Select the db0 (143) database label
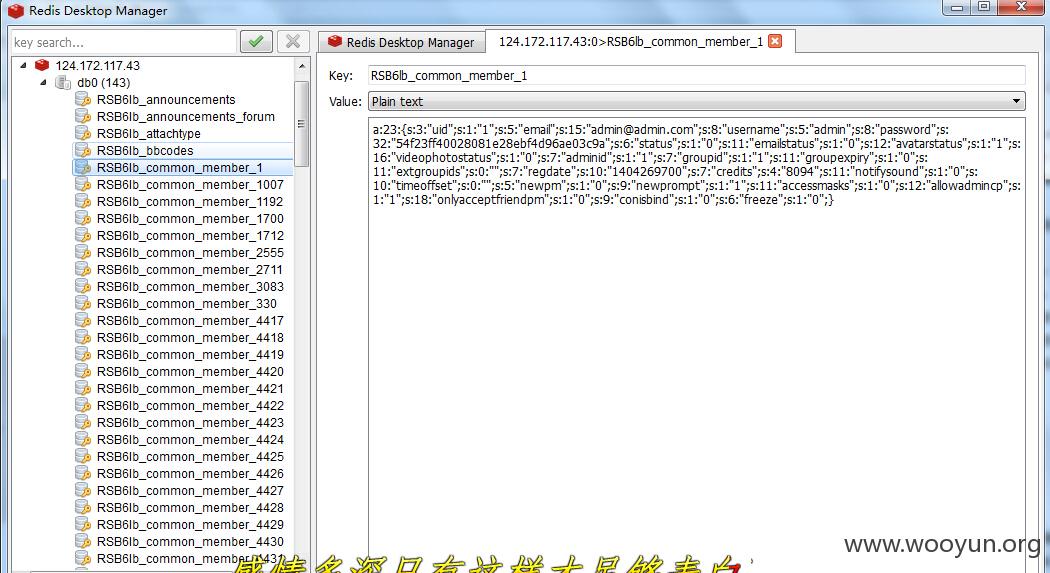Image resolution: width=1050 pixels, height=573 pixels. click(104, 82)
